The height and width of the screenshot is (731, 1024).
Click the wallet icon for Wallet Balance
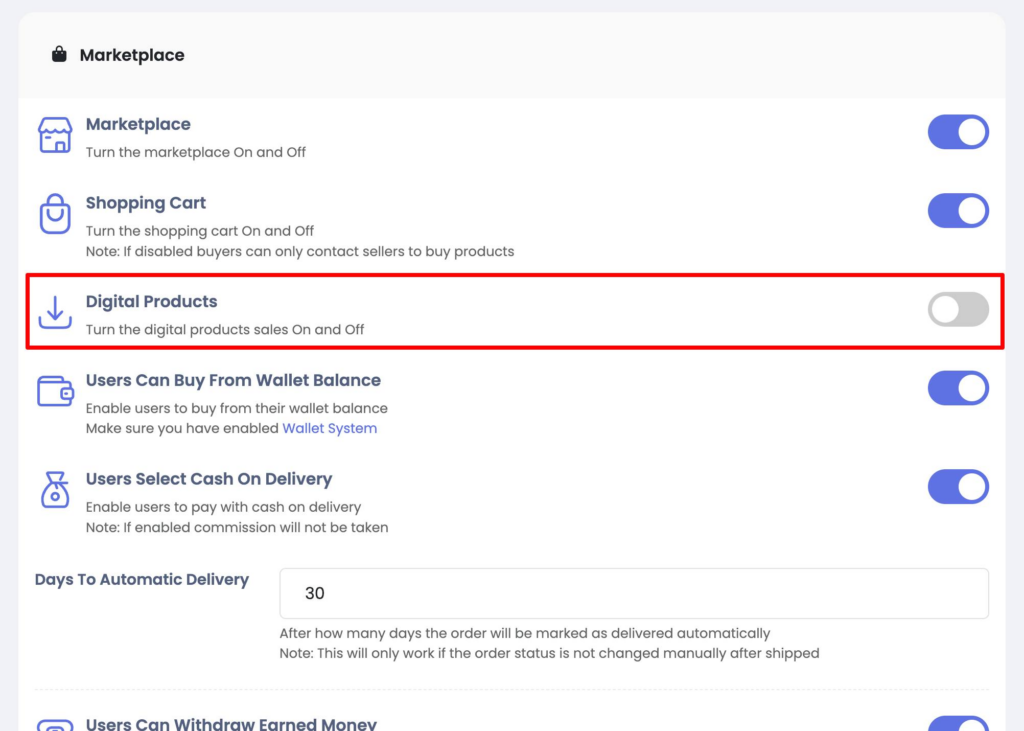click(55, 391)
